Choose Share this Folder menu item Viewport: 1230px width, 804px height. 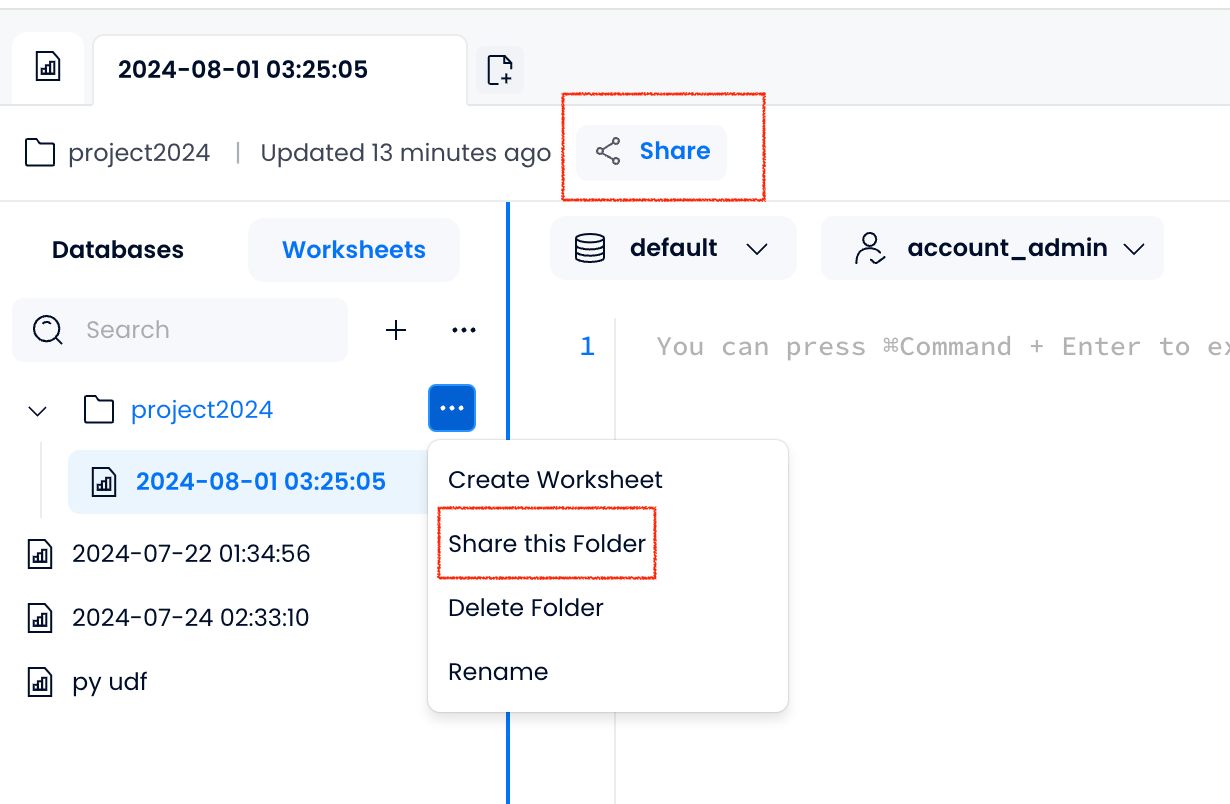[547, 544]
